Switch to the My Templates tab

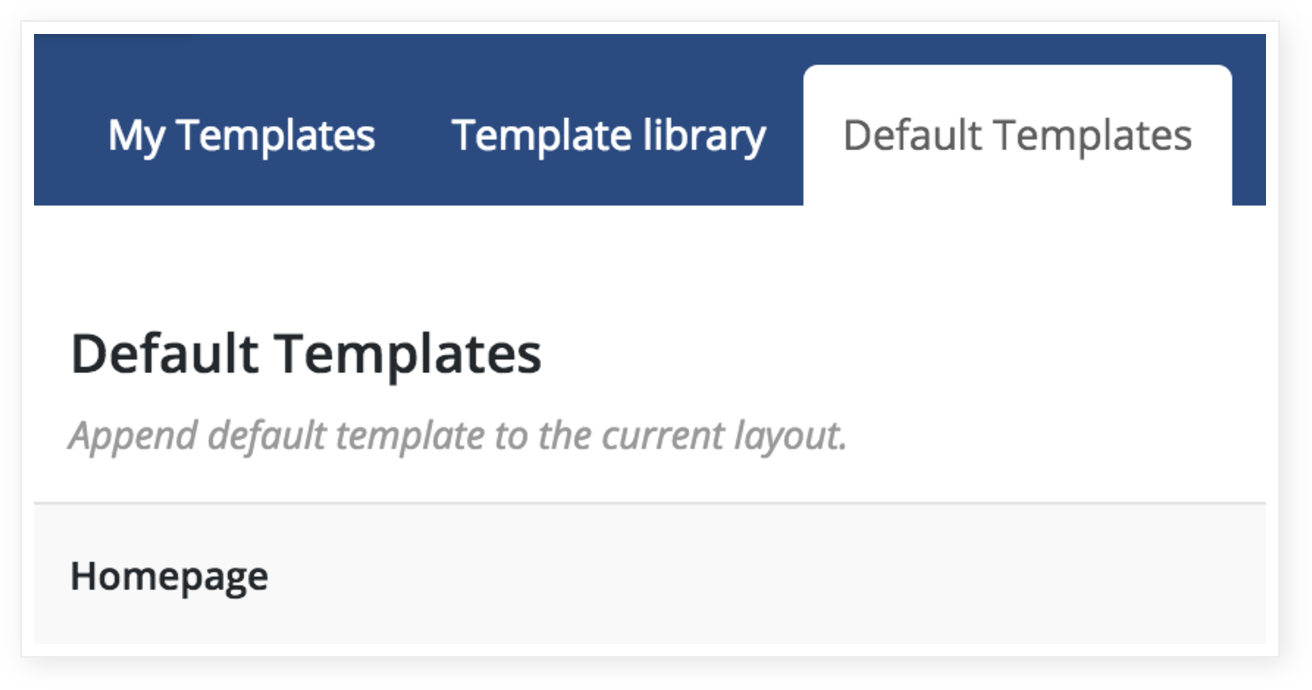click(x=241, y=136)
